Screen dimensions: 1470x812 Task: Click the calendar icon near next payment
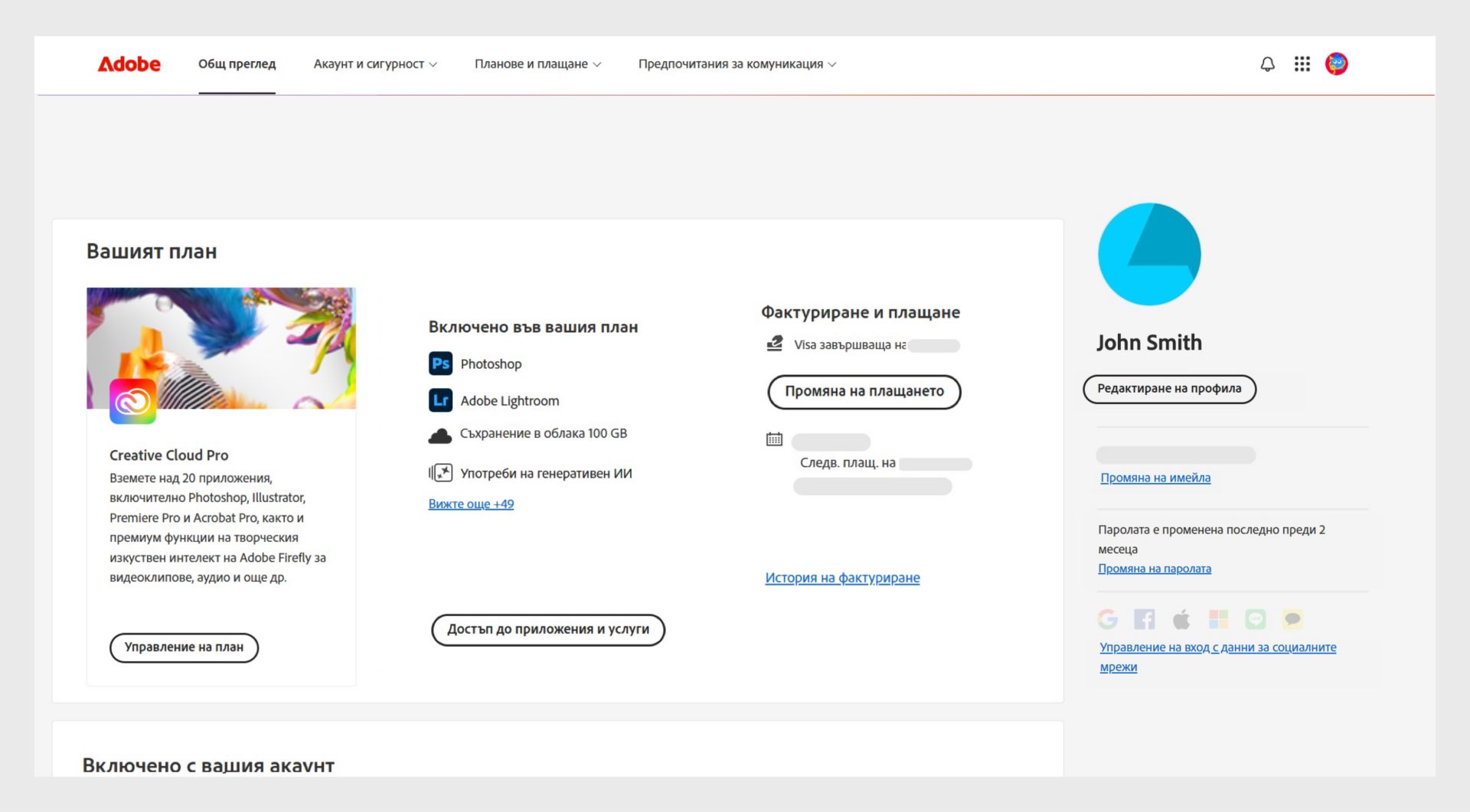point(775,439)
